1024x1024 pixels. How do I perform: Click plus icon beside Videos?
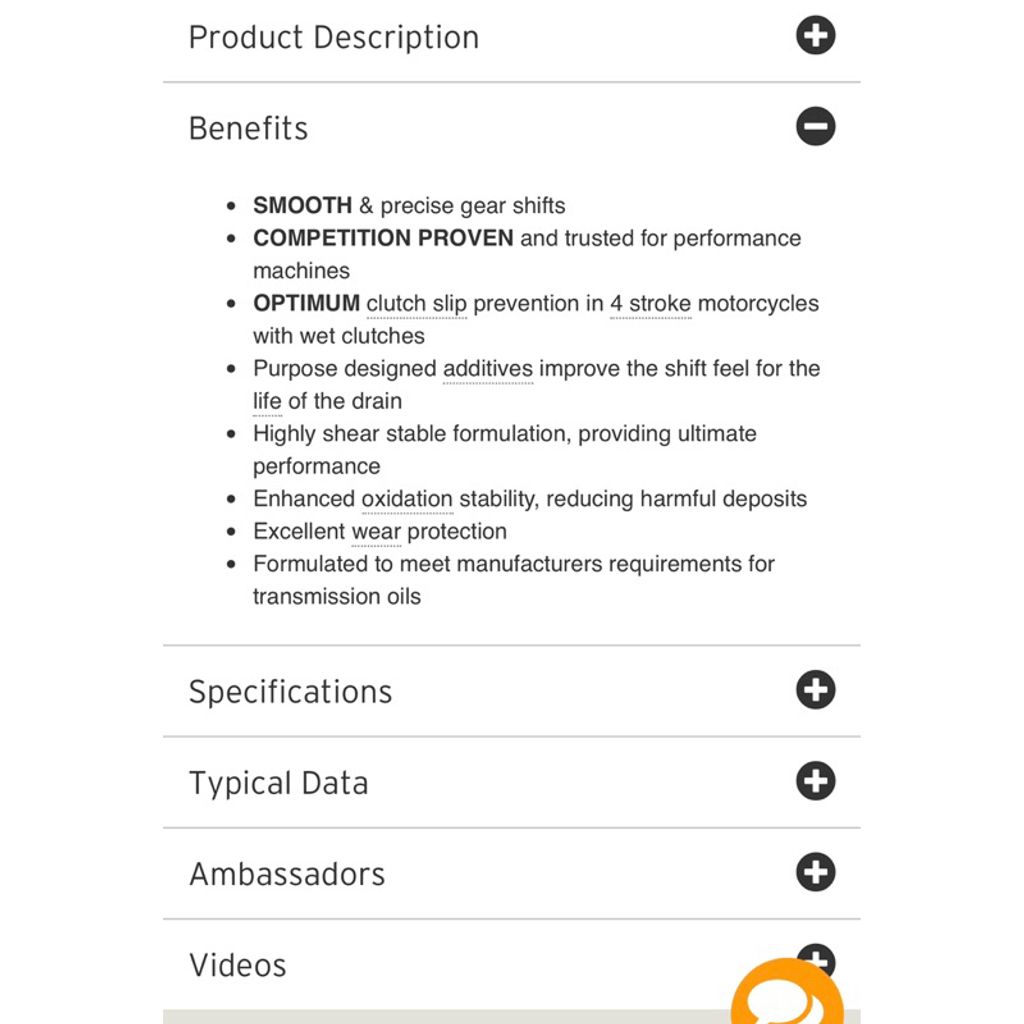click(x=816, y=955)
